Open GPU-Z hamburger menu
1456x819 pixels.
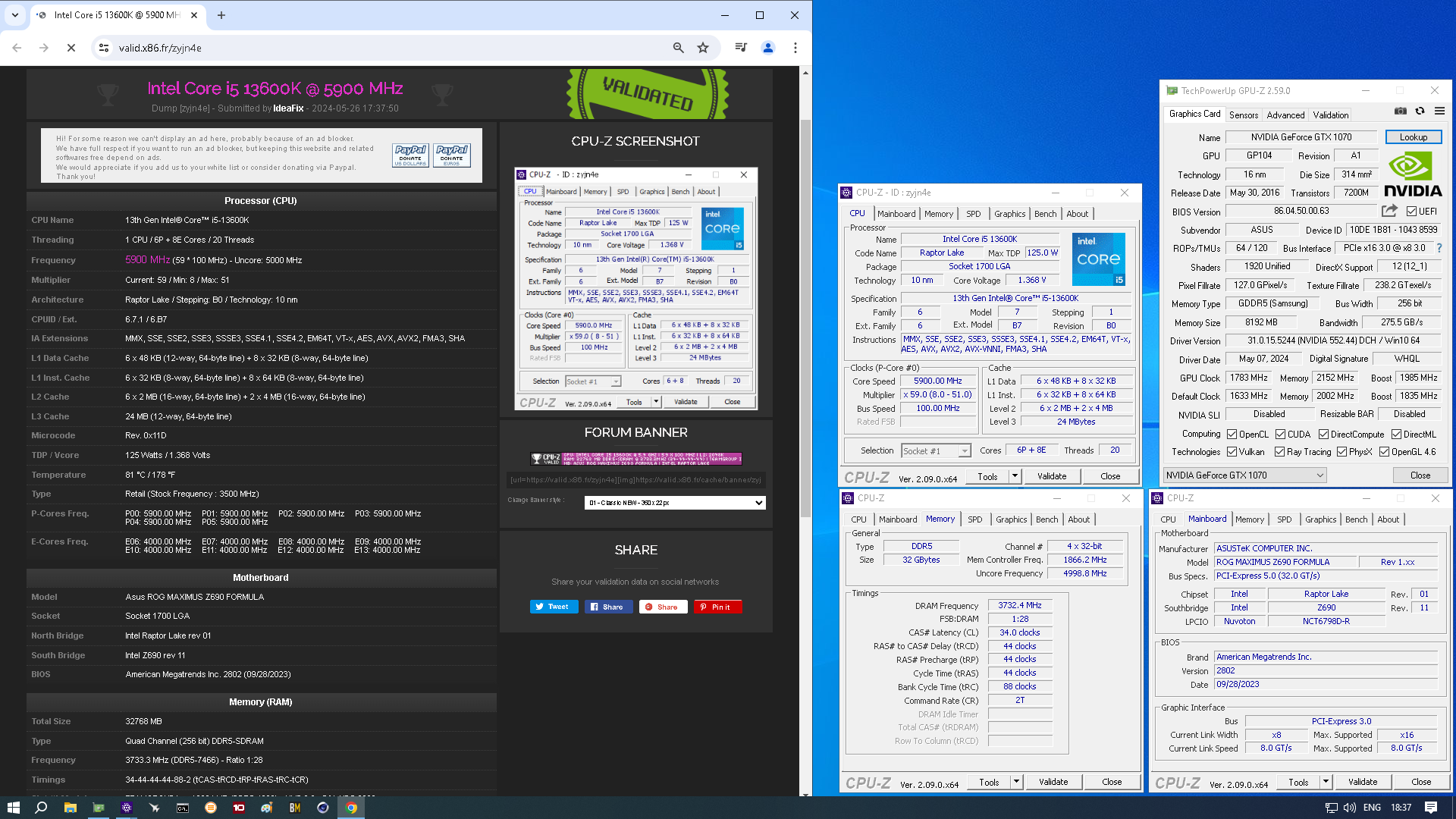click(x=1439, y=111)
